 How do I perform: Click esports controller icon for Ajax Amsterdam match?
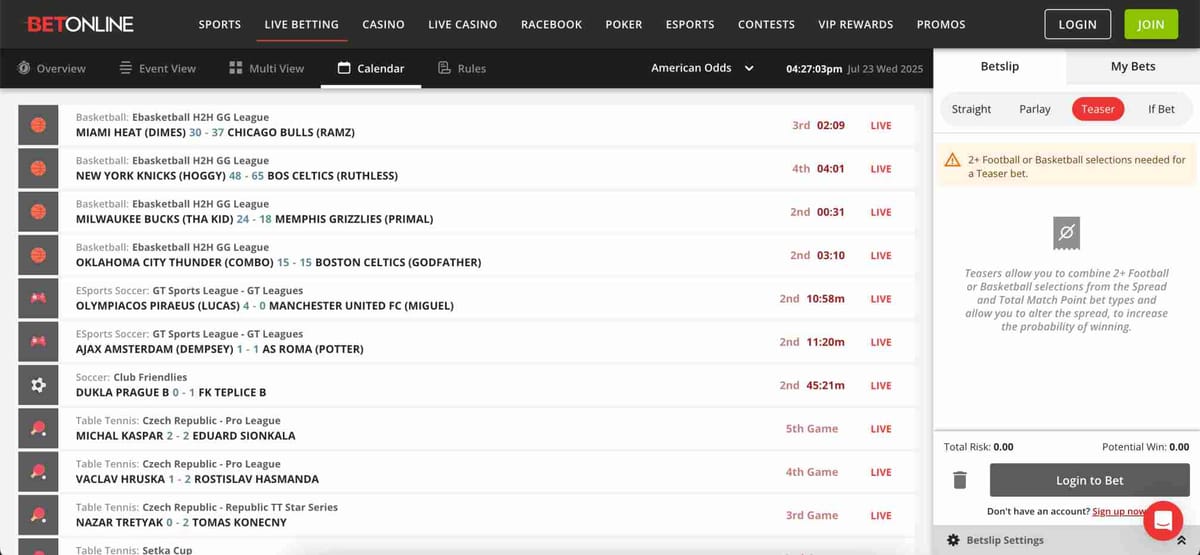point(39,341)
